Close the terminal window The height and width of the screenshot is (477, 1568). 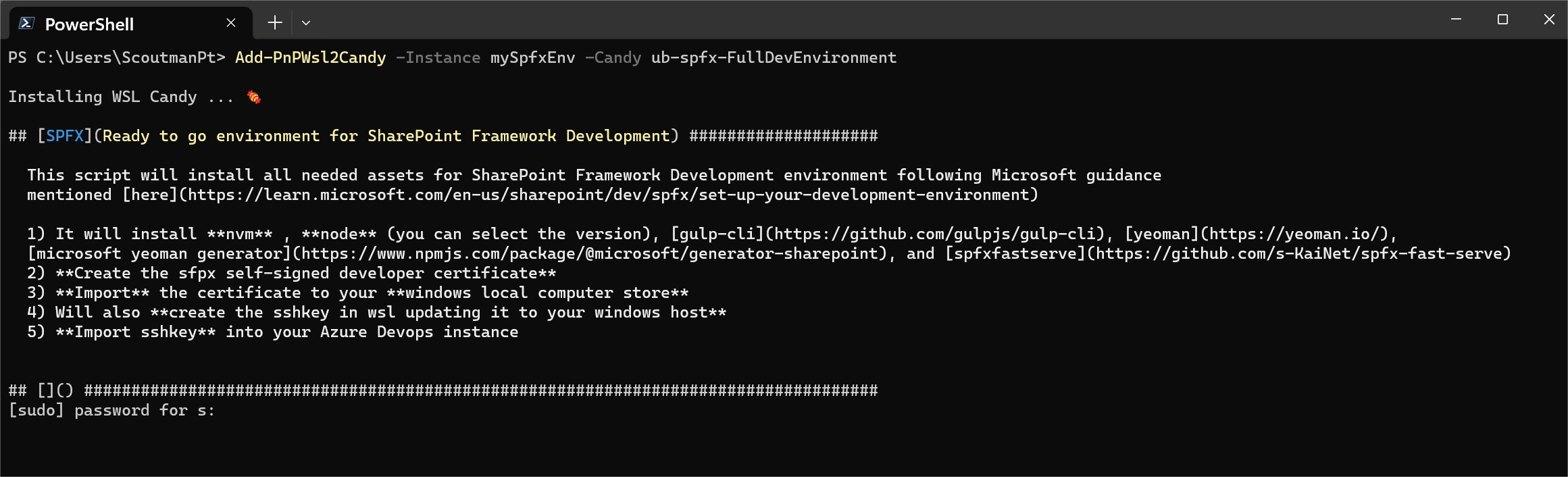tap(1549, 20)
